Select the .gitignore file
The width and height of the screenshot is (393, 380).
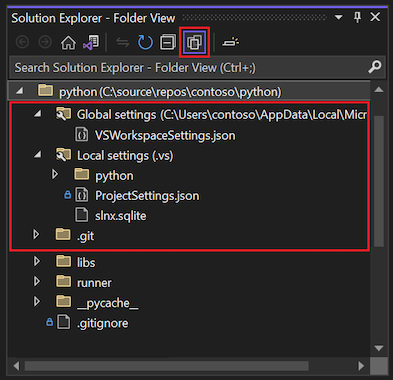tap(102, 323)
